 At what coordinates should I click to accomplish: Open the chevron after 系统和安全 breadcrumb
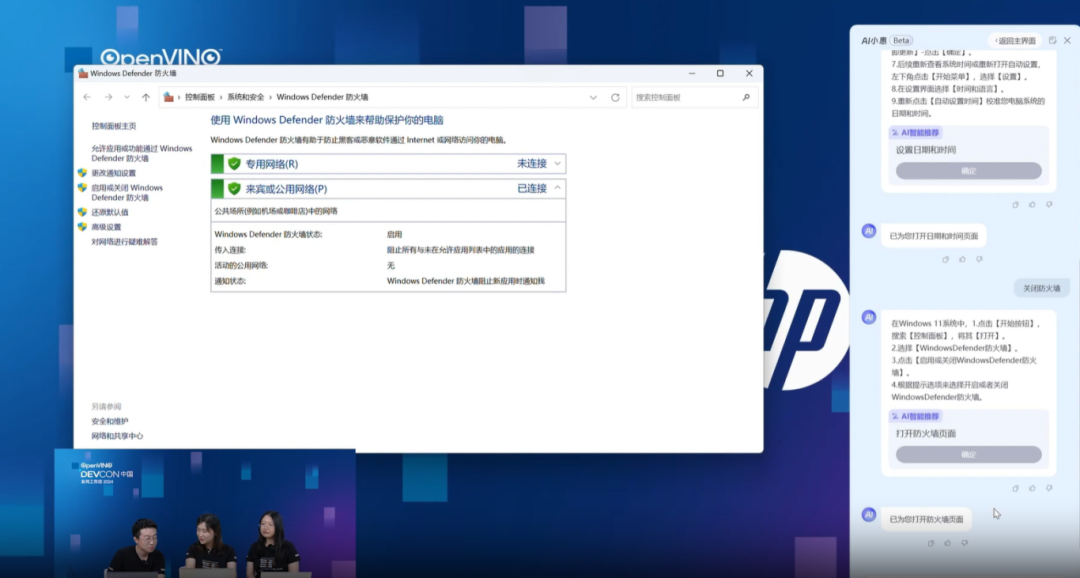pos(270,97)
